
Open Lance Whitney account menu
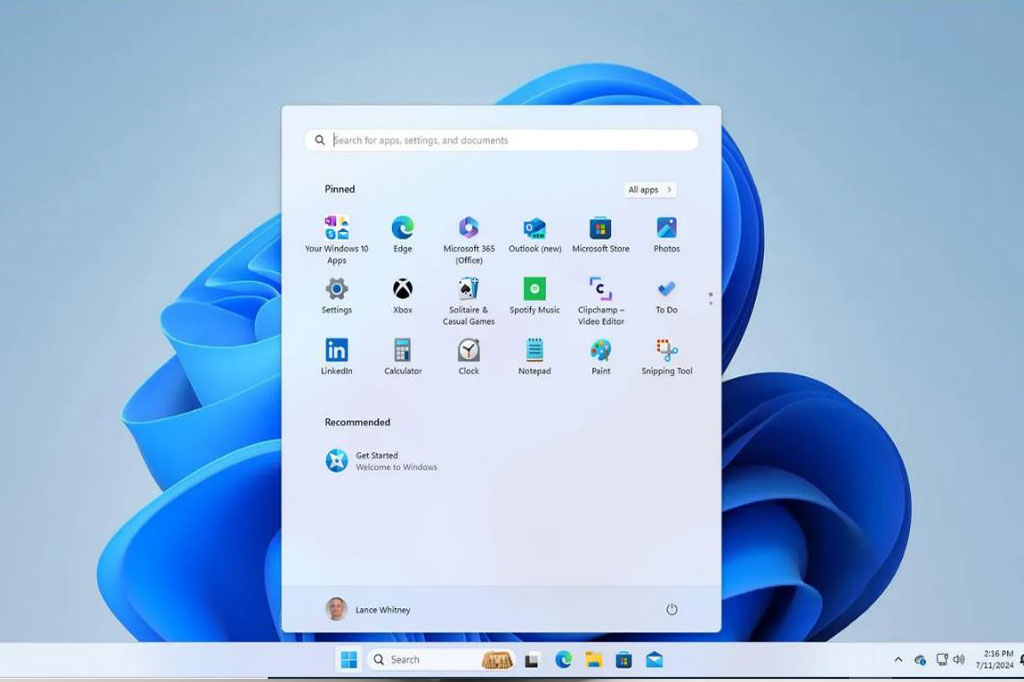[368, 609]
